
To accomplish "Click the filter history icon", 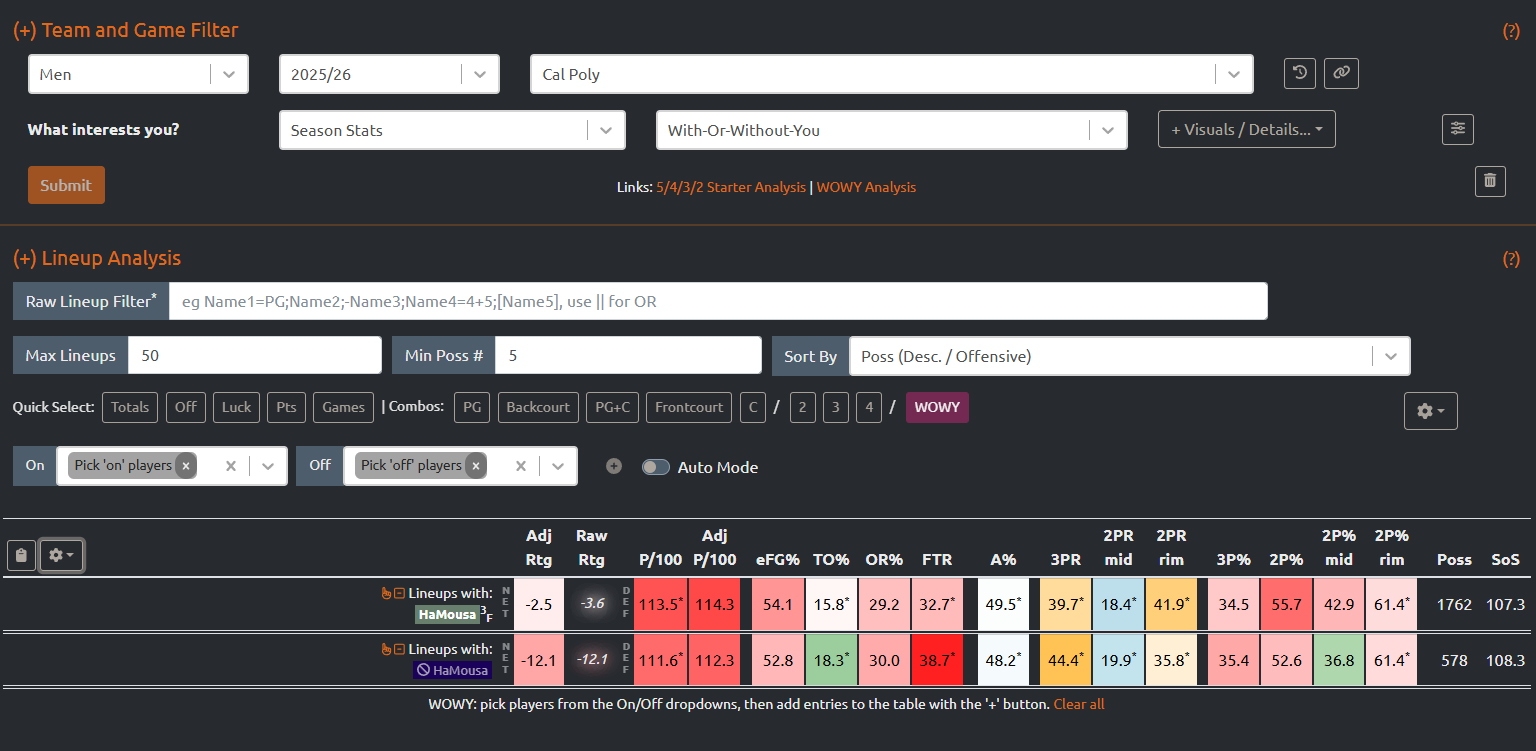I will 1299,73.
